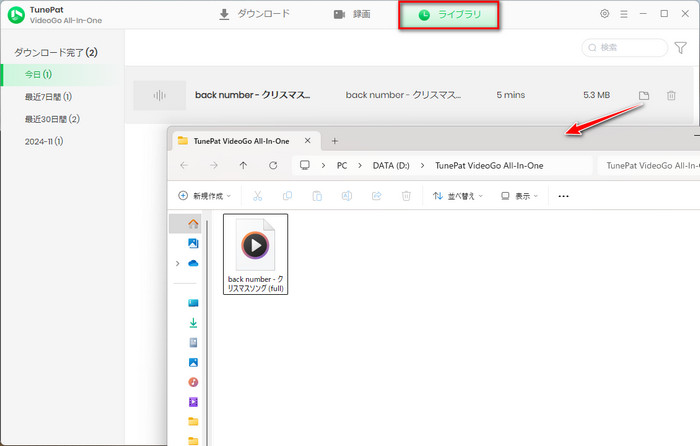Click the bold back number - クリスマス title

coord(252,95)
